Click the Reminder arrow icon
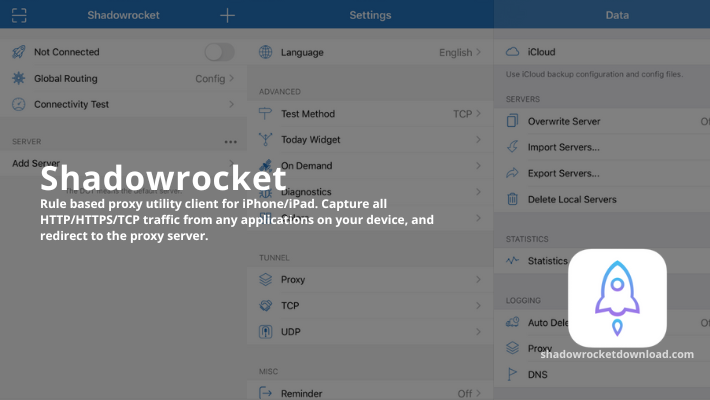 coord(265,393)
